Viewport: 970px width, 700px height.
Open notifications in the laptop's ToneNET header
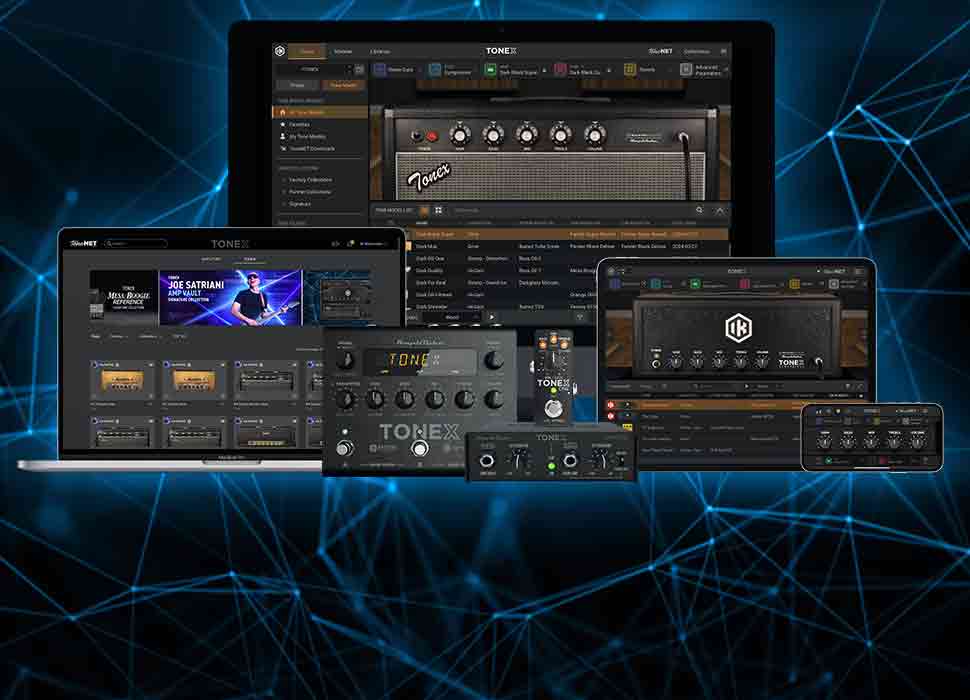350,244
